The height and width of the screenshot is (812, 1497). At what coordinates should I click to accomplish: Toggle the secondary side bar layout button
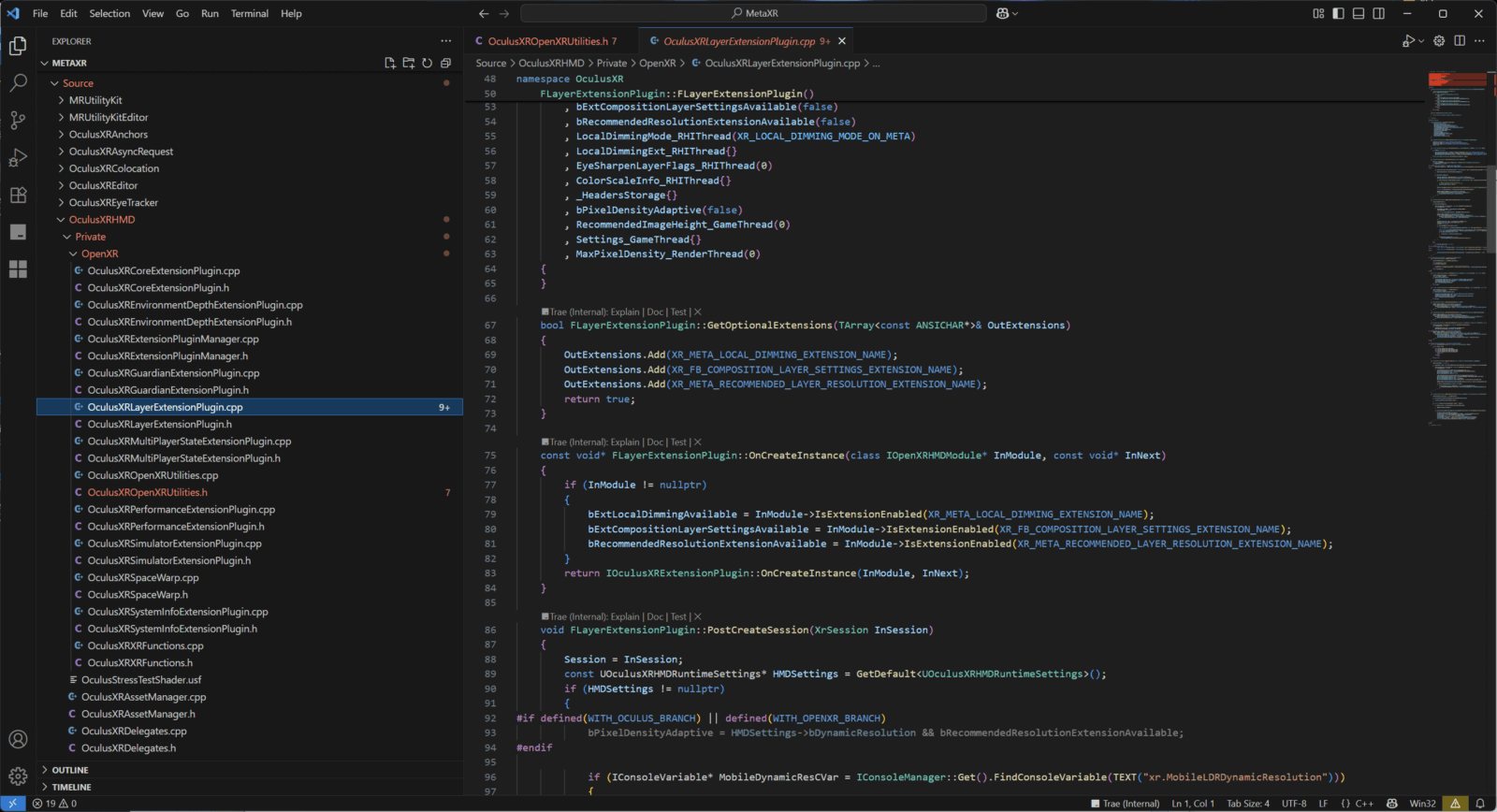[1378, 13]
